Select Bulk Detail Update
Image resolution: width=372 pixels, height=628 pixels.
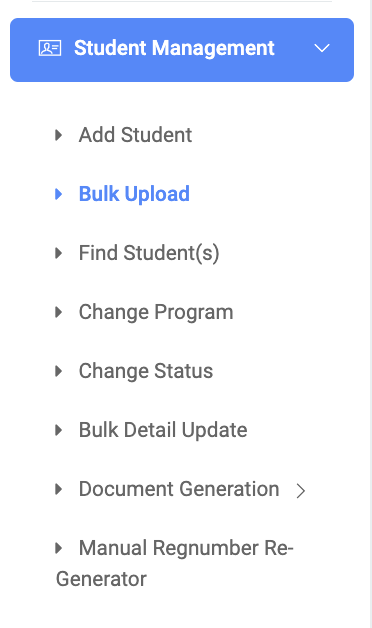coord(163,430)
